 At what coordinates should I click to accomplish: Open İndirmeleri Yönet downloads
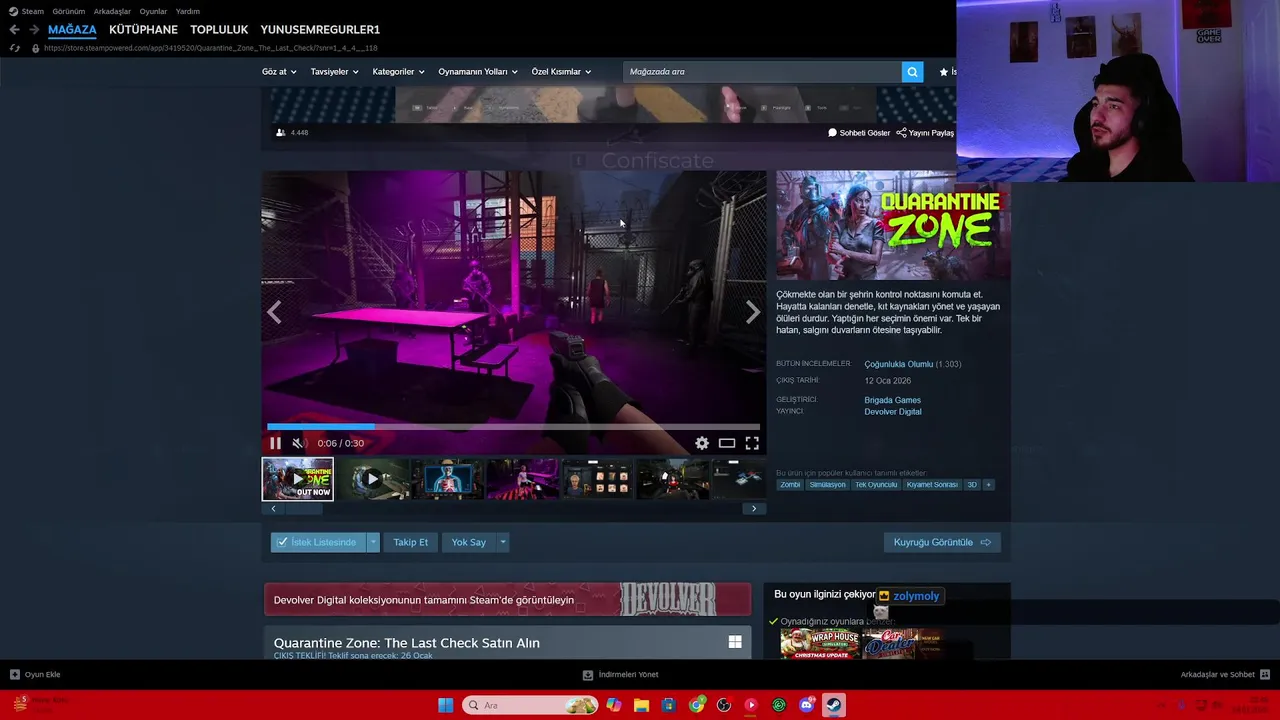coord(621,675)
